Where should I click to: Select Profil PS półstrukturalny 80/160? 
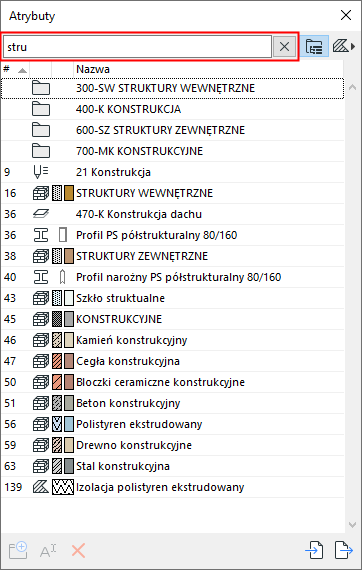[x=173, y=235]
